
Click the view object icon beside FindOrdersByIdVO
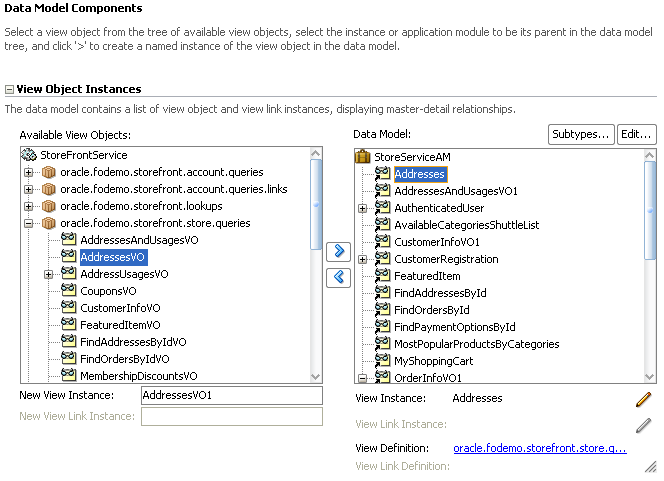coord(68,358)
